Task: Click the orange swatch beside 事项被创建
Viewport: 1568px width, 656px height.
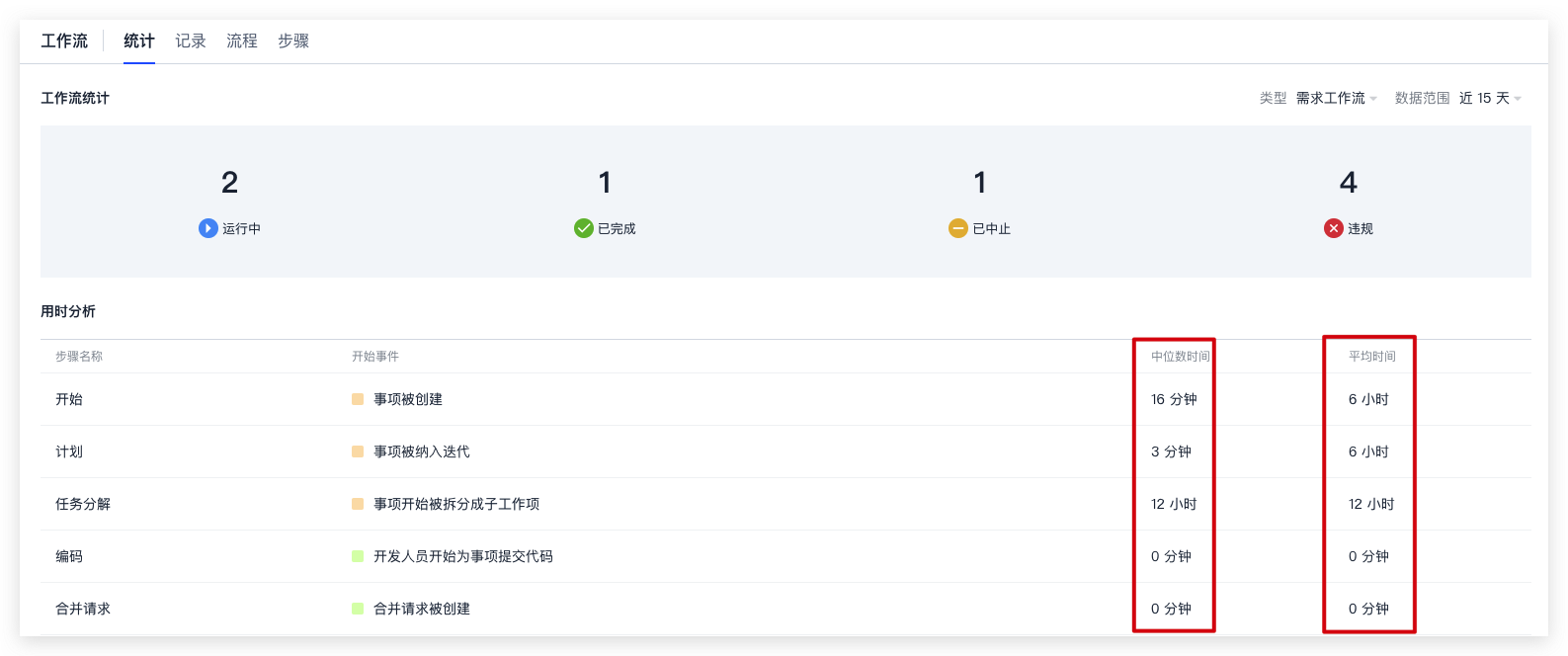Action: click(x=358, y=399)
